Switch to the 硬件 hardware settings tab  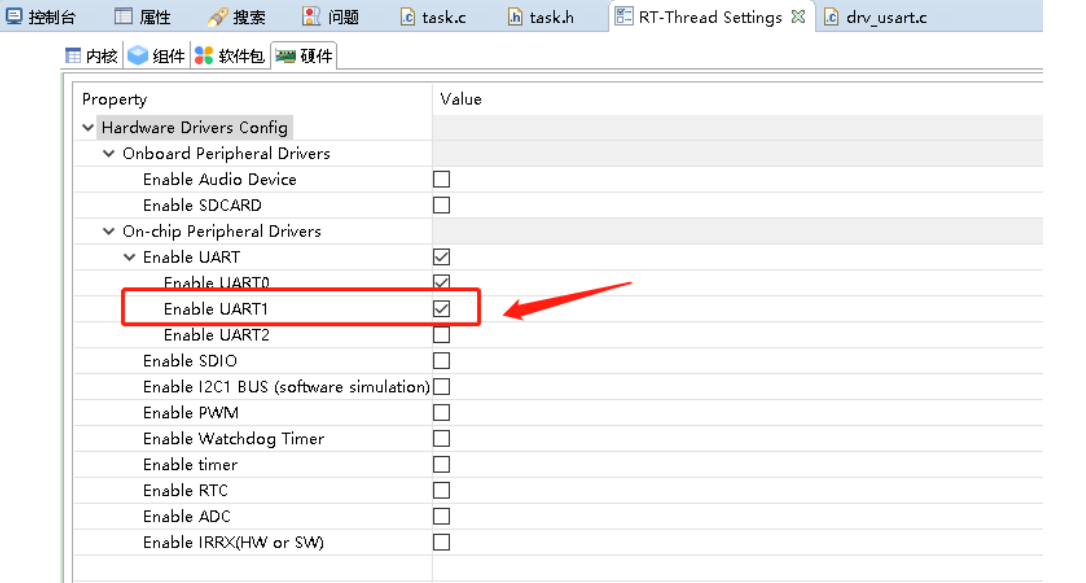click(304, 55)
